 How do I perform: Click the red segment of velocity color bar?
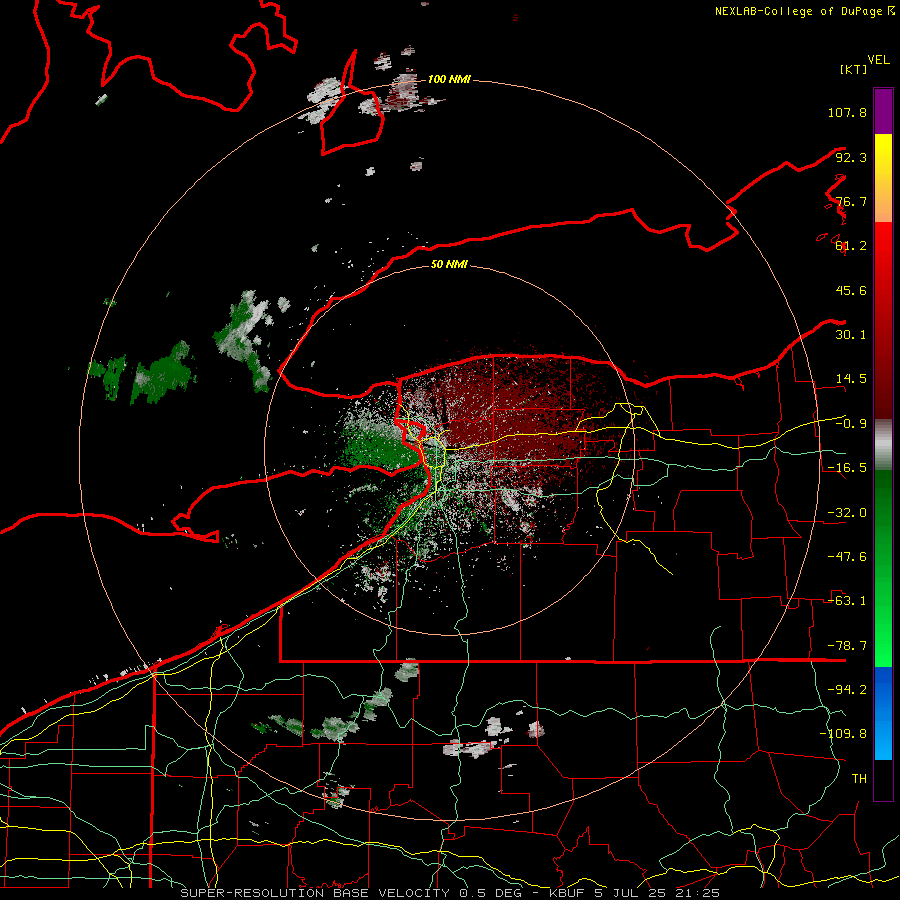[x=883, y=320]
